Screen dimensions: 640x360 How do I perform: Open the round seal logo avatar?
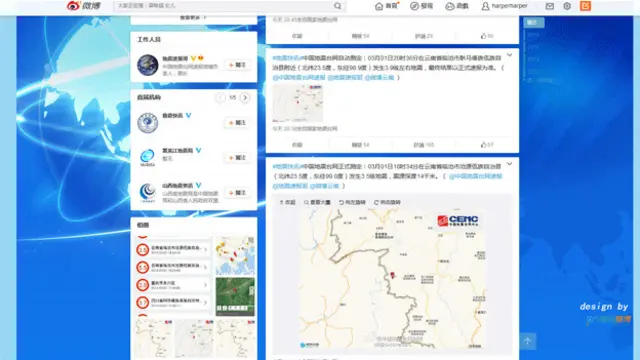tap(147, 123)
